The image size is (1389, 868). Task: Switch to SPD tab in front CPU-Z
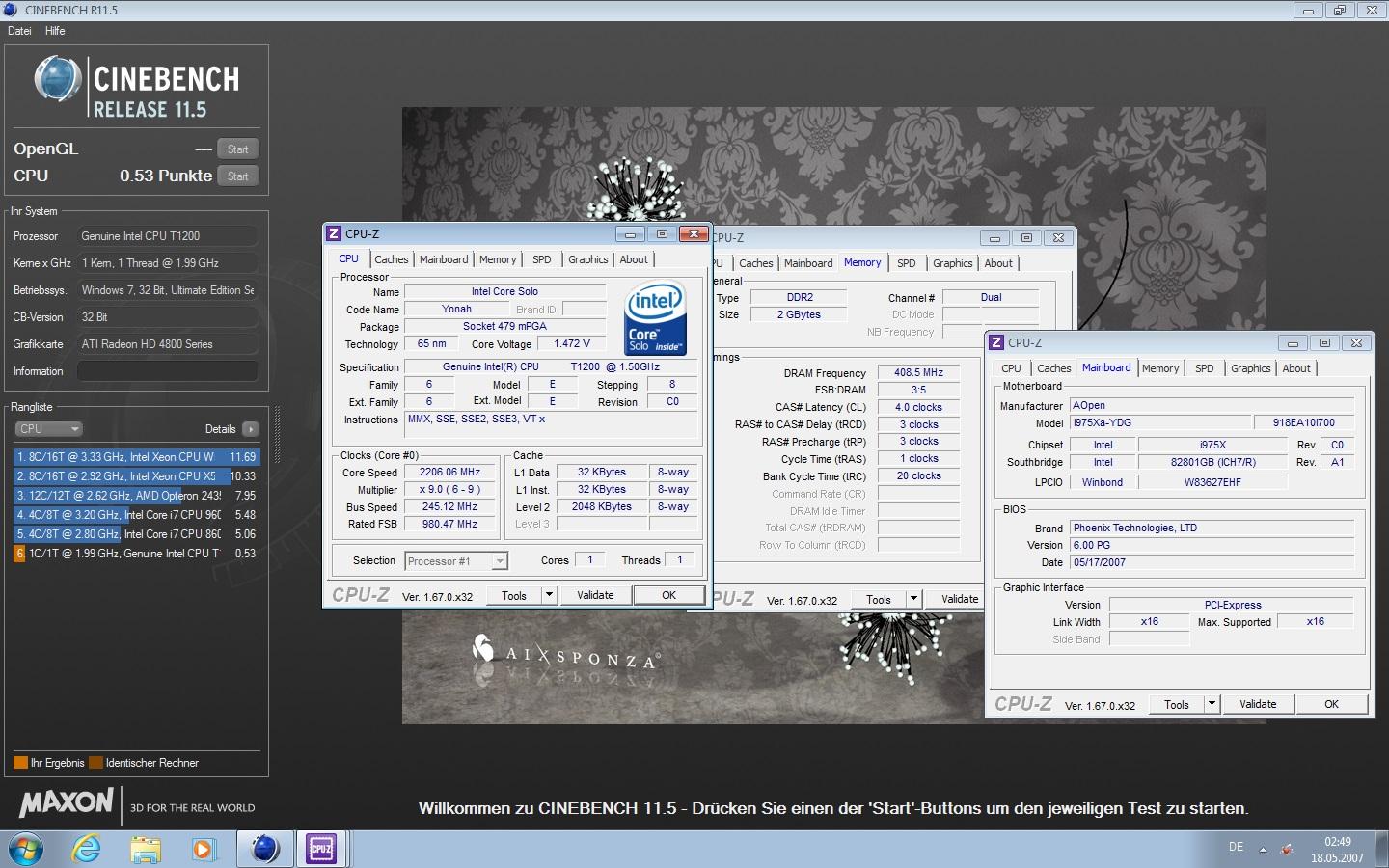pyautogui.click(x=542, y=259)
